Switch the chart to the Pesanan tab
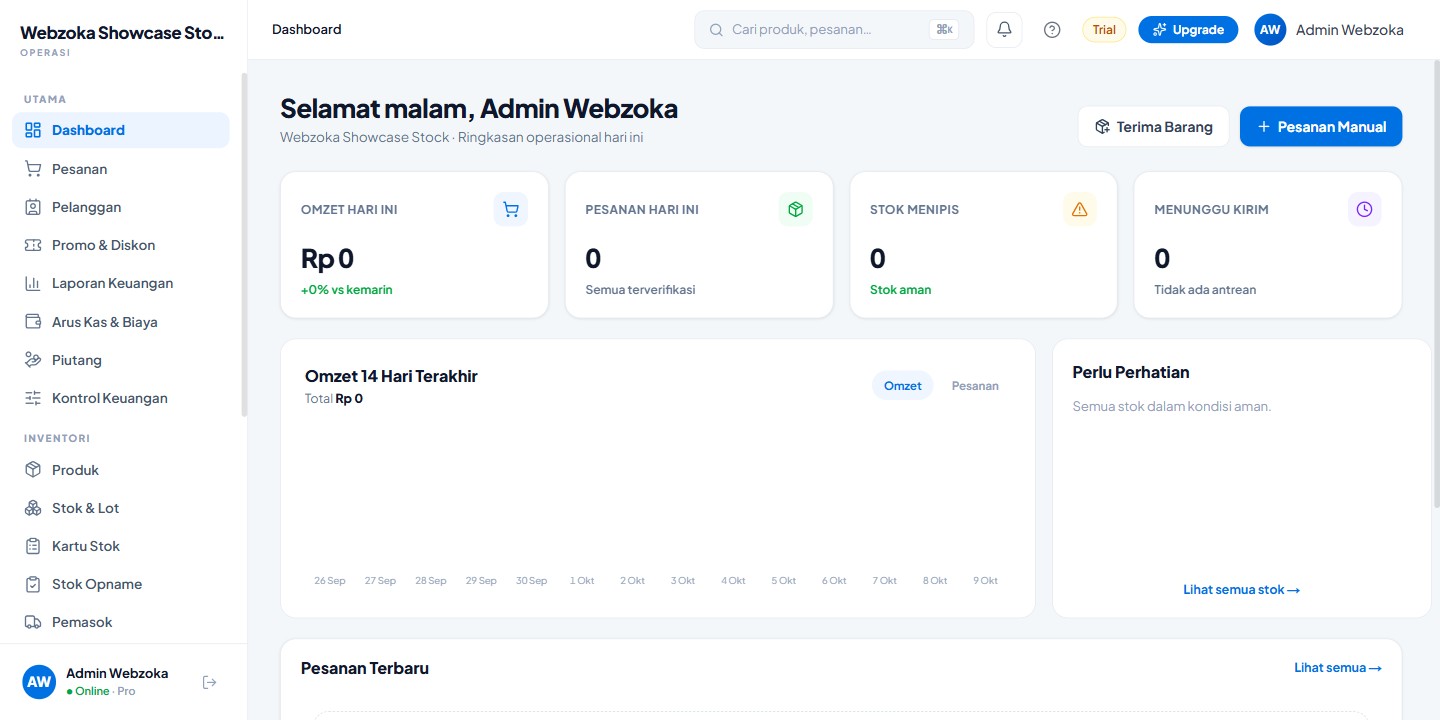This screenshot has width=1440, height=720. 975,386
